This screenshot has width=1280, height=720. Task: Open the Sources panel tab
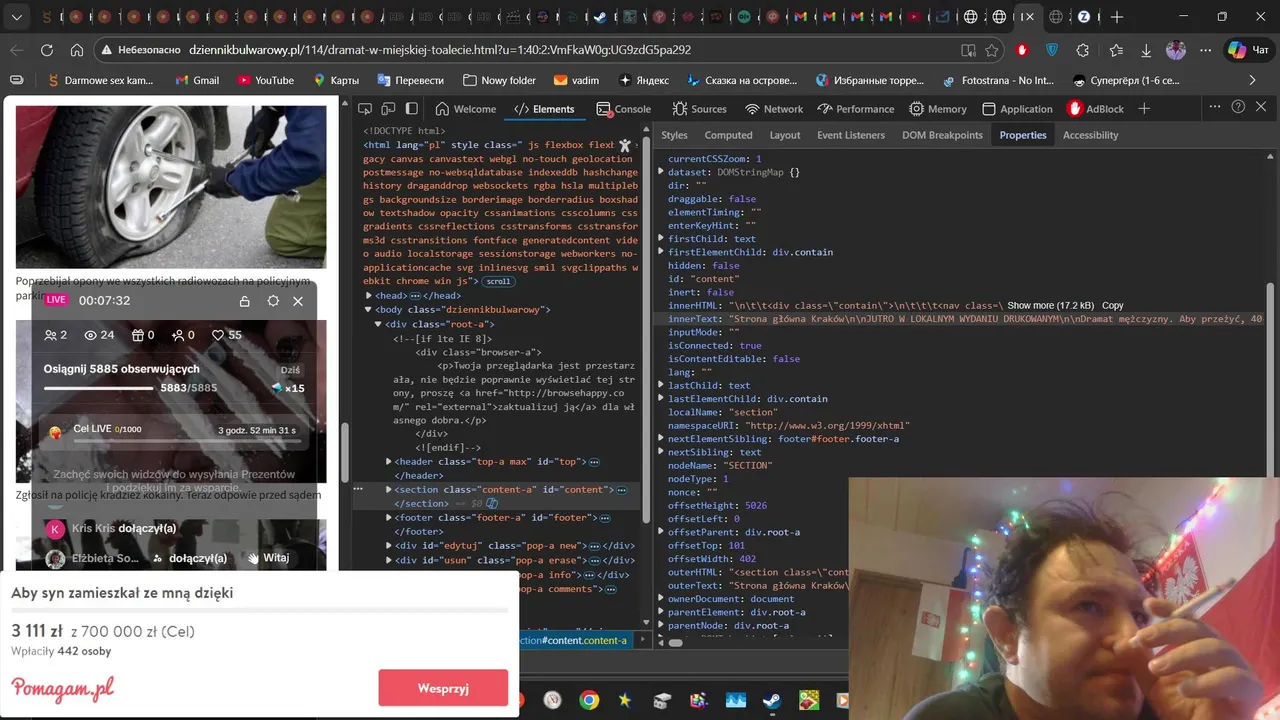pyautogui.click(x=699, y=109)
